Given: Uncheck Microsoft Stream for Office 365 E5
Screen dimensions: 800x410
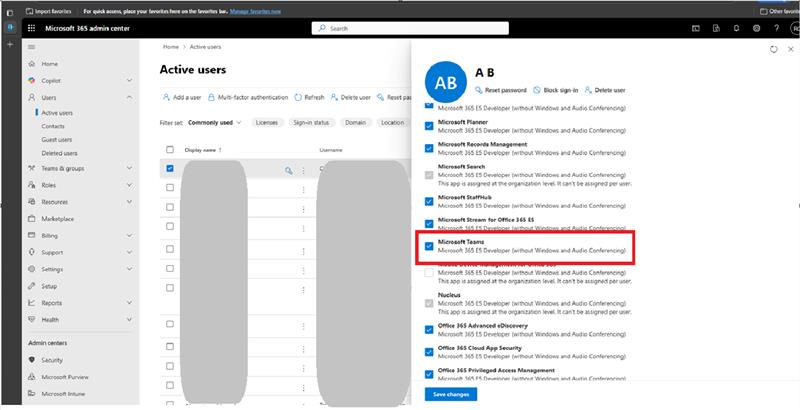Looking at the screenshot, I should point(429,224).
